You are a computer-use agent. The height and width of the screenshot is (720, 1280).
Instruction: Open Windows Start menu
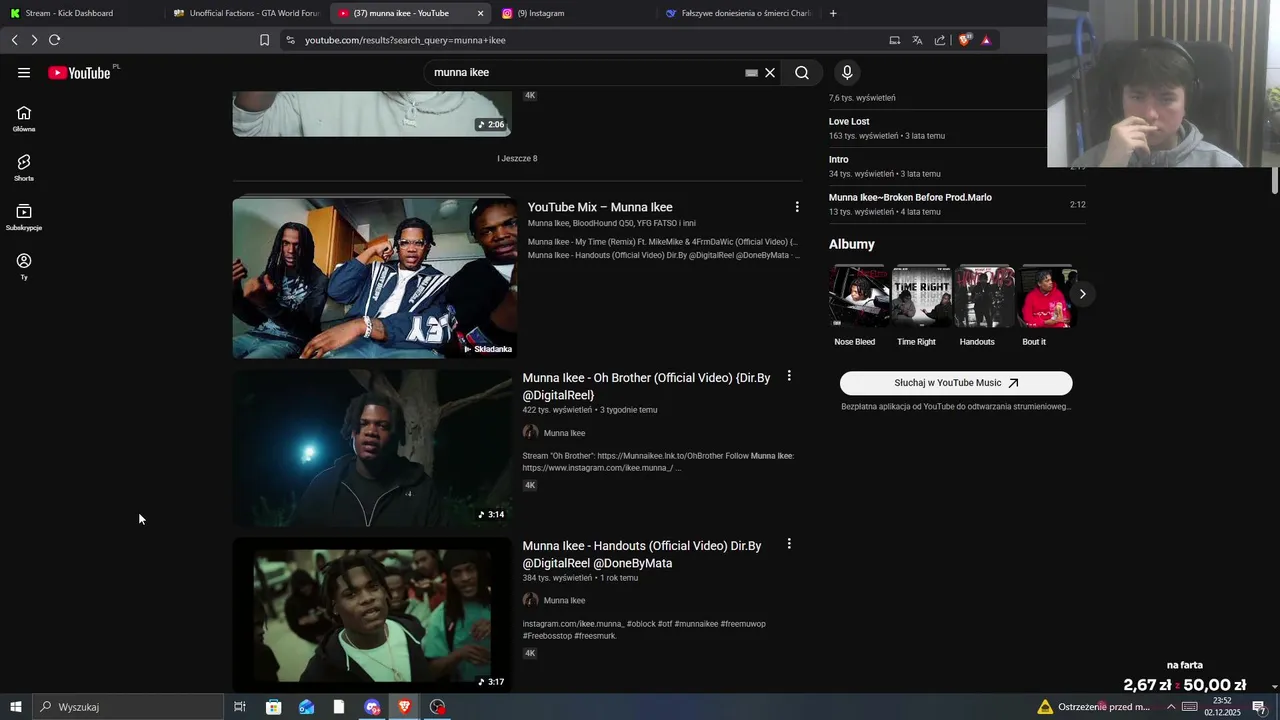tap(16, 707)
